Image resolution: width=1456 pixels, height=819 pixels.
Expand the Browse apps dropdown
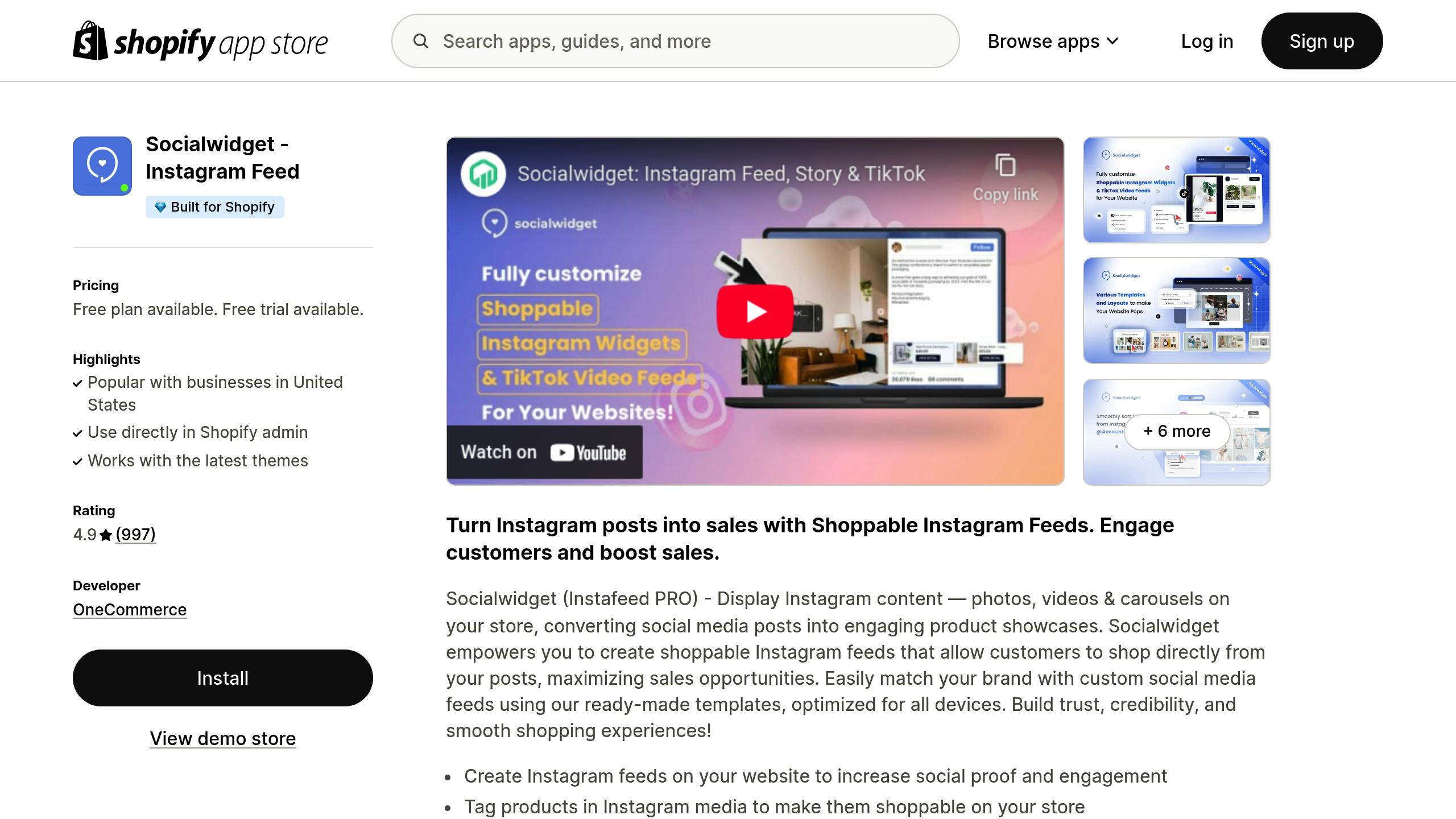(x=1053, y=41)
